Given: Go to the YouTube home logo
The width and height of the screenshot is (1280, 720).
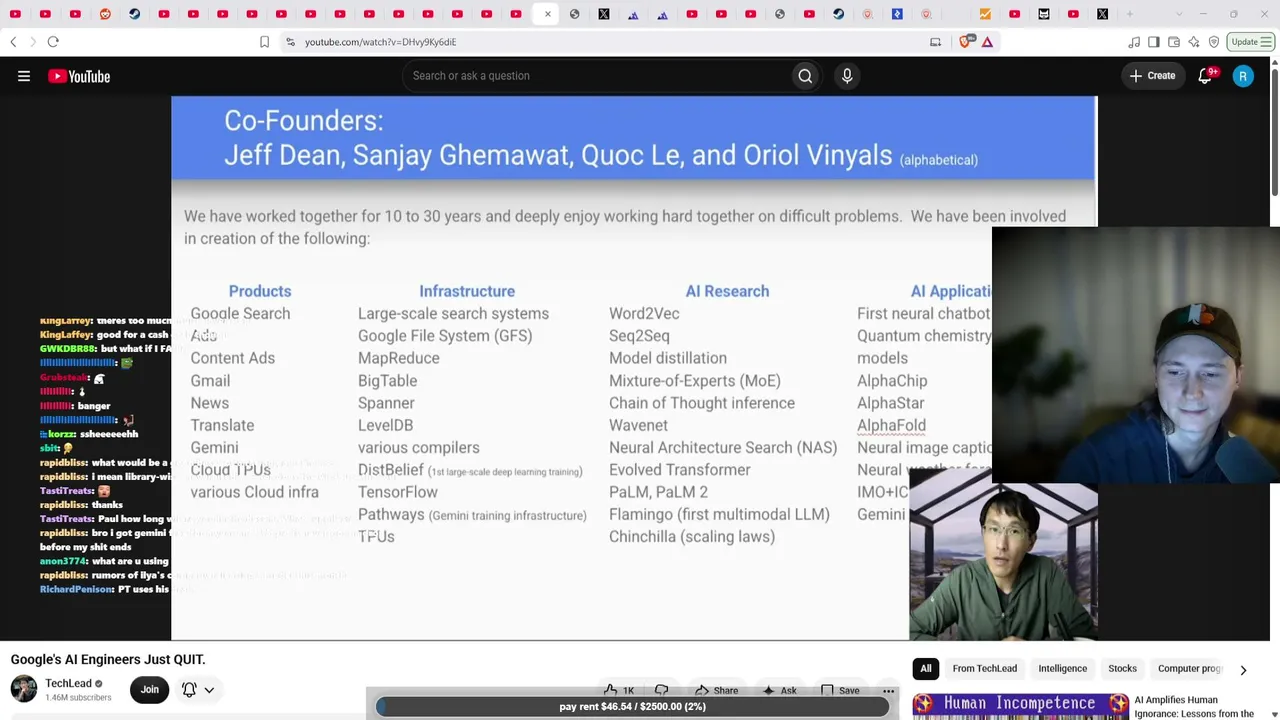Looking at the screenshot, I should [x=79, y=76].
